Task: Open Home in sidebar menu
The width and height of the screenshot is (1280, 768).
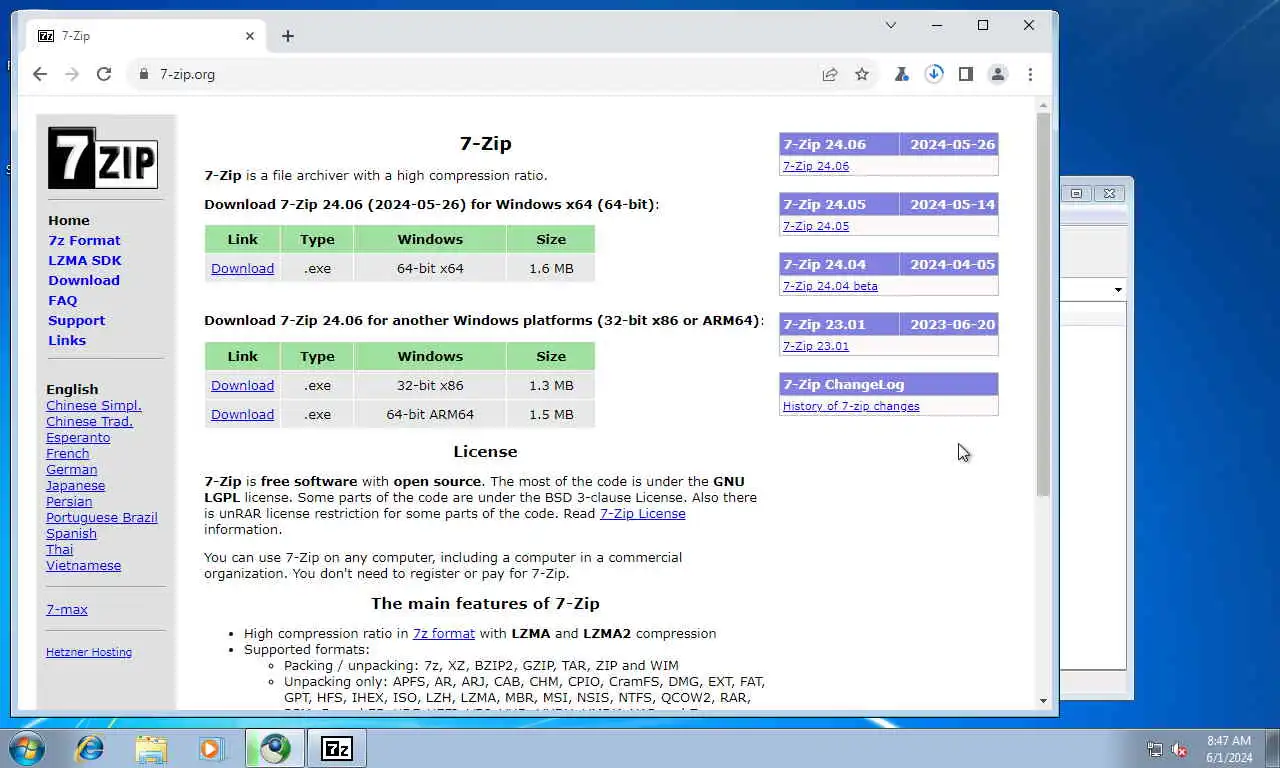Action: click(69, 220)
